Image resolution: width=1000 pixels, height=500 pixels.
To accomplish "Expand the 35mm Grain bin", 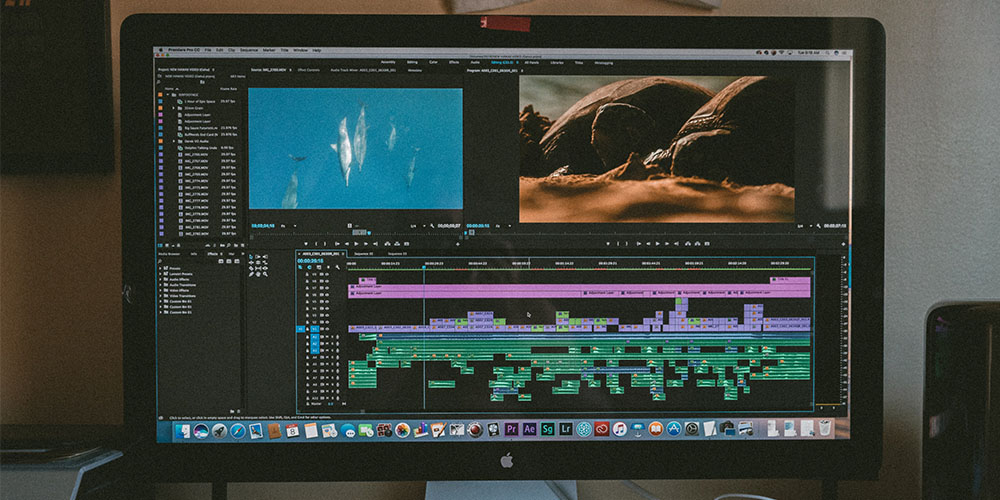I will point(173,108).
